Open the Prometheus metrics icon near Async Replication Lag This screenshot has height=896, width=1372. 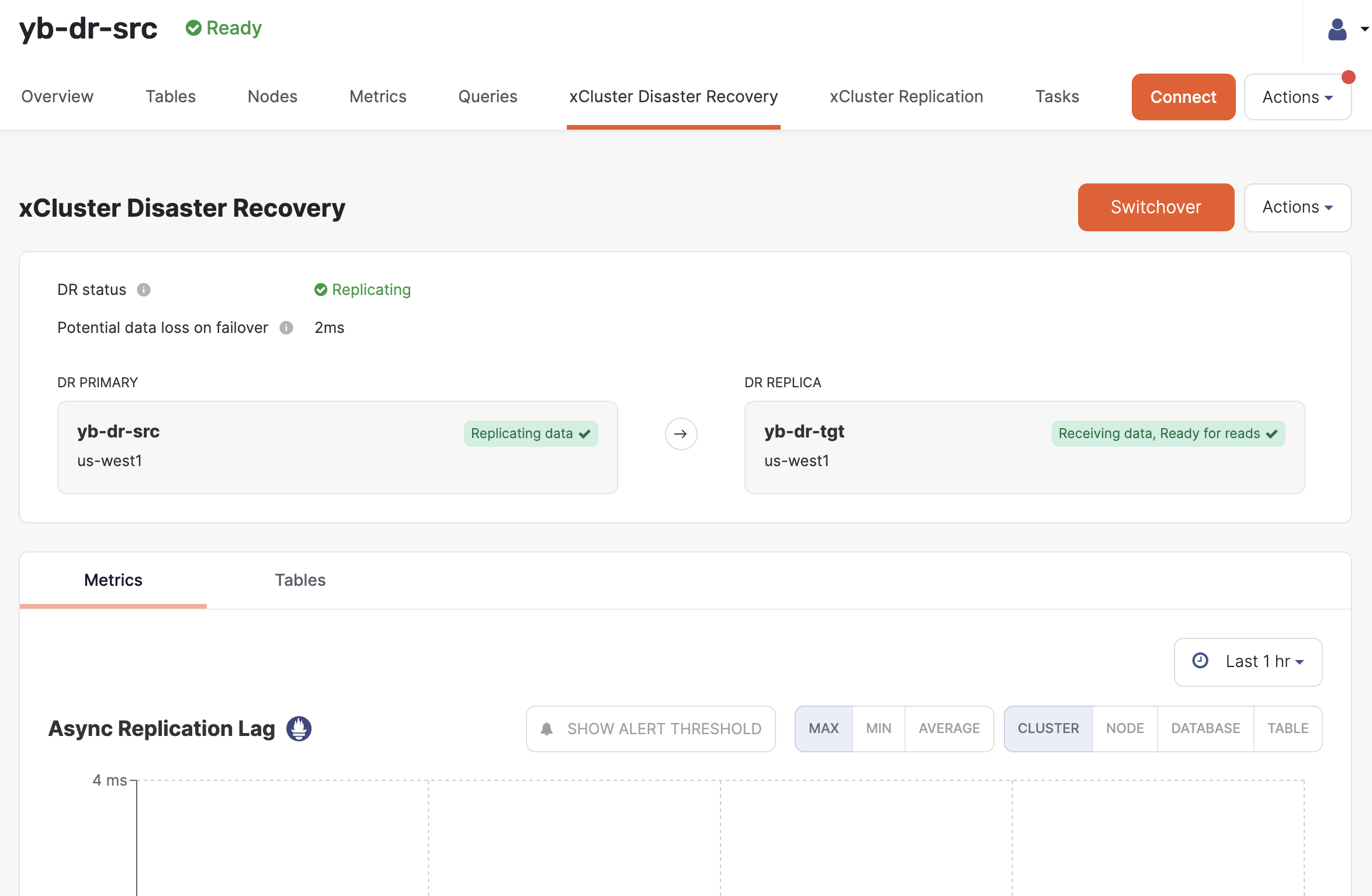coord(300,728)
